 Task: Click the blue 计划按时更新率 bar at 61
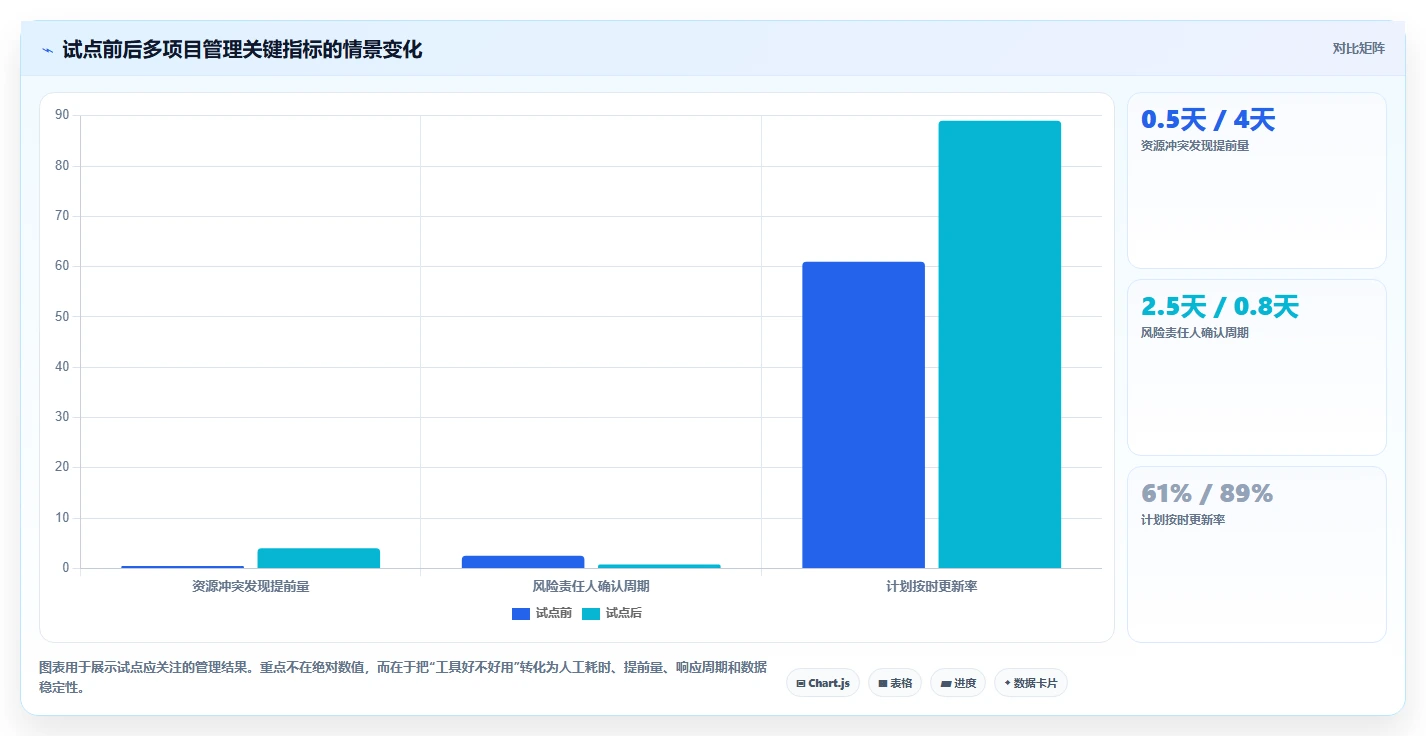pyautogui.click(x=864, y=415)
